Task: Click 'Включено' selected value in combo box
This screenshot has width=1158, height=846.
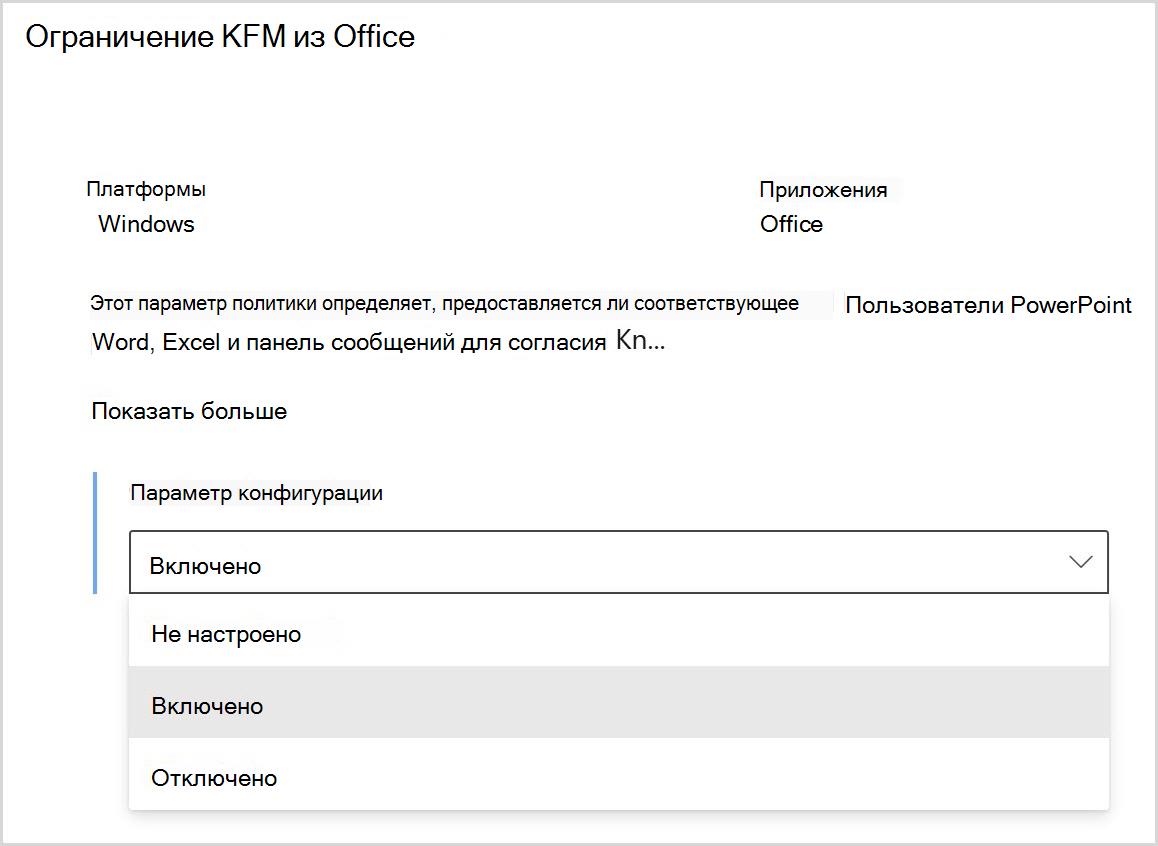Action: click(x=205, y=566)
